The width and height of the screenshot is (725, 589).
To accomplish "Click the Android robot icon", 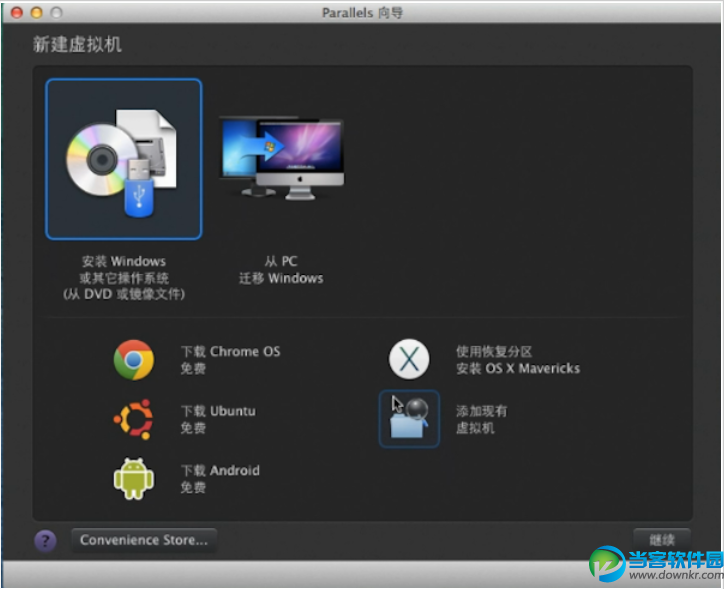I will [134, 479].
